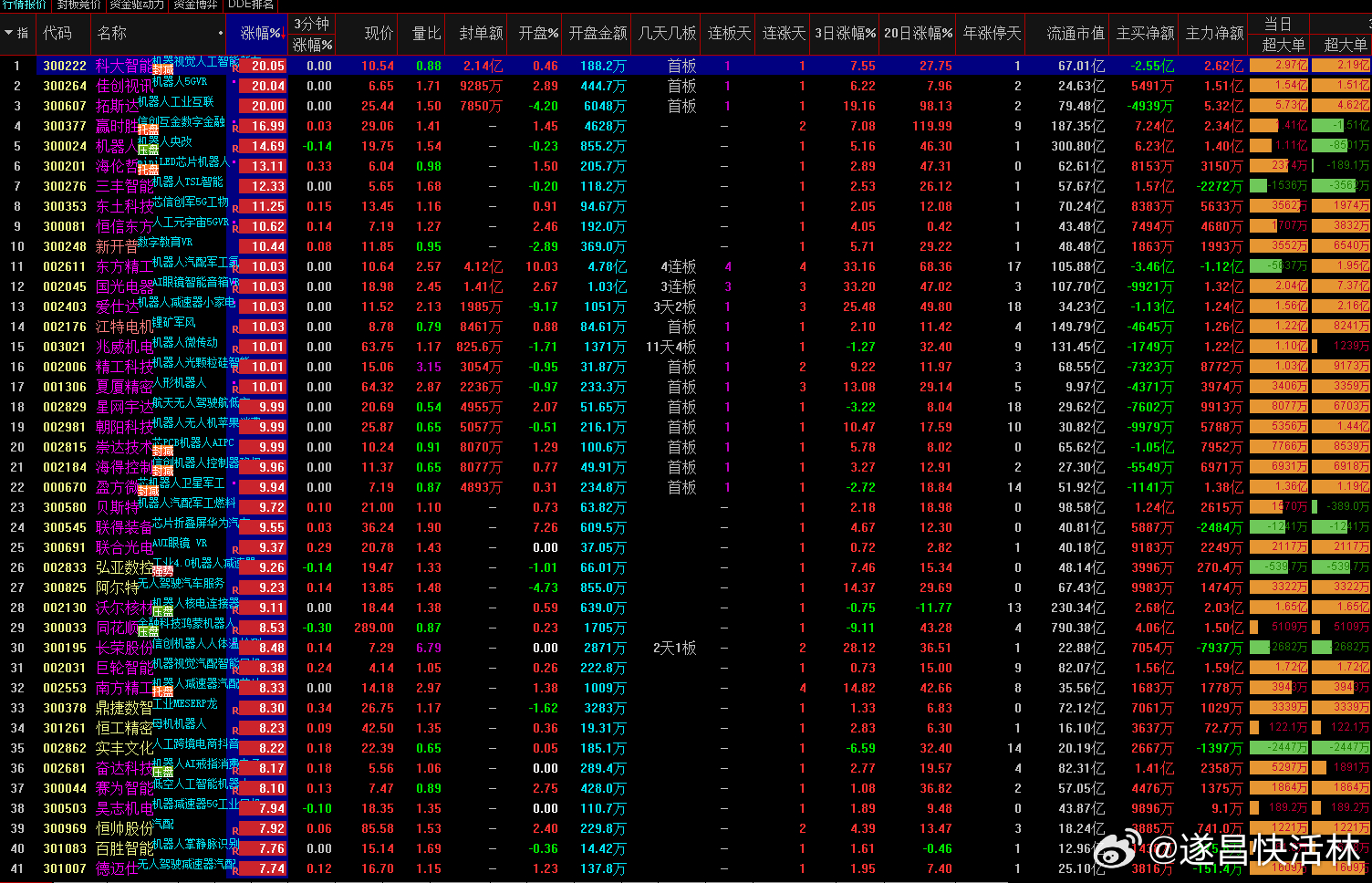1372x883 pixels.
Task: Click the green 超大单 bar for 东方精工
Action: 1279,266
